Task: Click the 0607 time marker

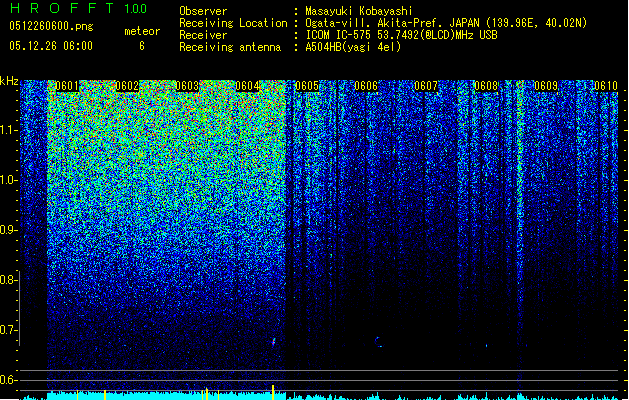Action: [x=426, y=86]
